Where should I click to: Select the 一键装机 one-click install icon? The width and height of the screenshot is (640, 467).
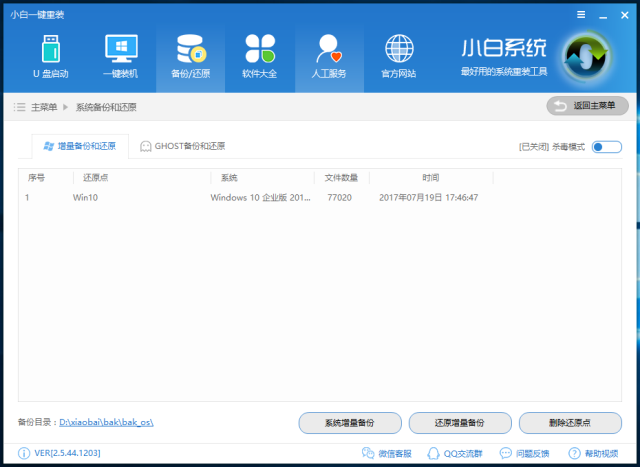tap(120, 56)
